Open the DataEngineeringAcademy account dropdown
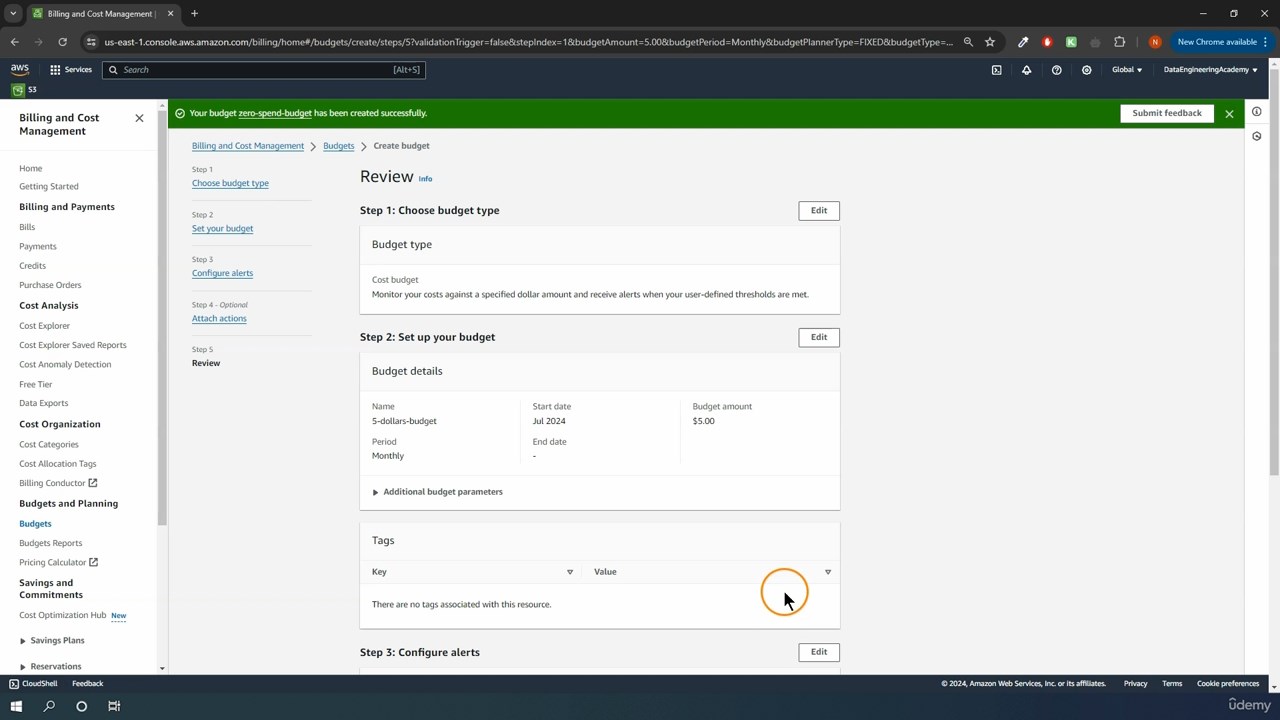 [1210, 70]
